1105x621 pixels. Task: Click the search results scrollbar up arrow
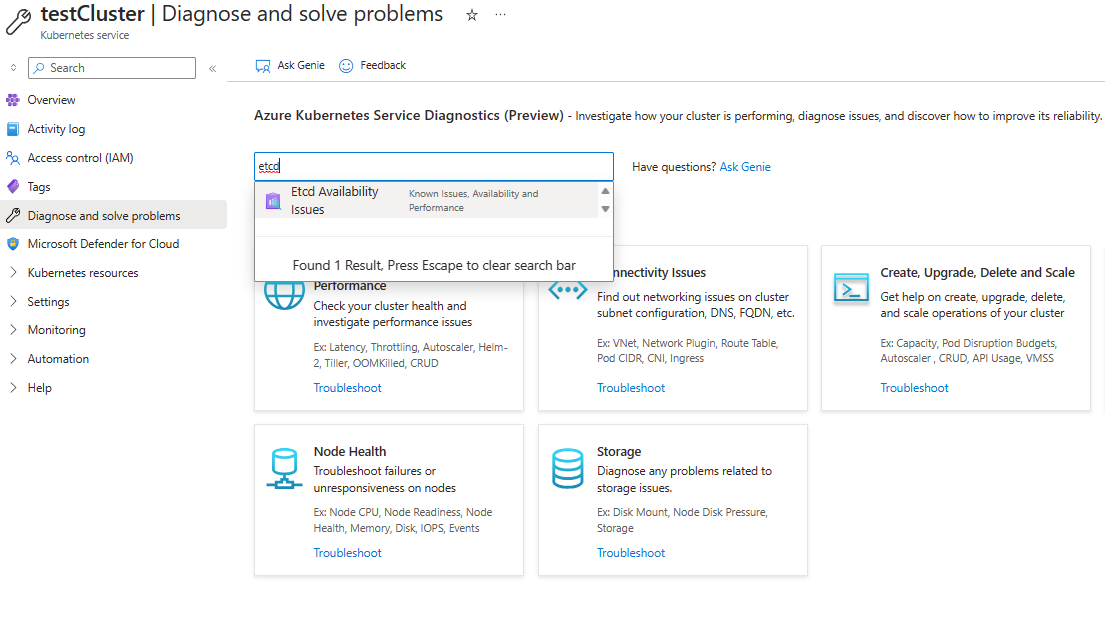point(605,191)
